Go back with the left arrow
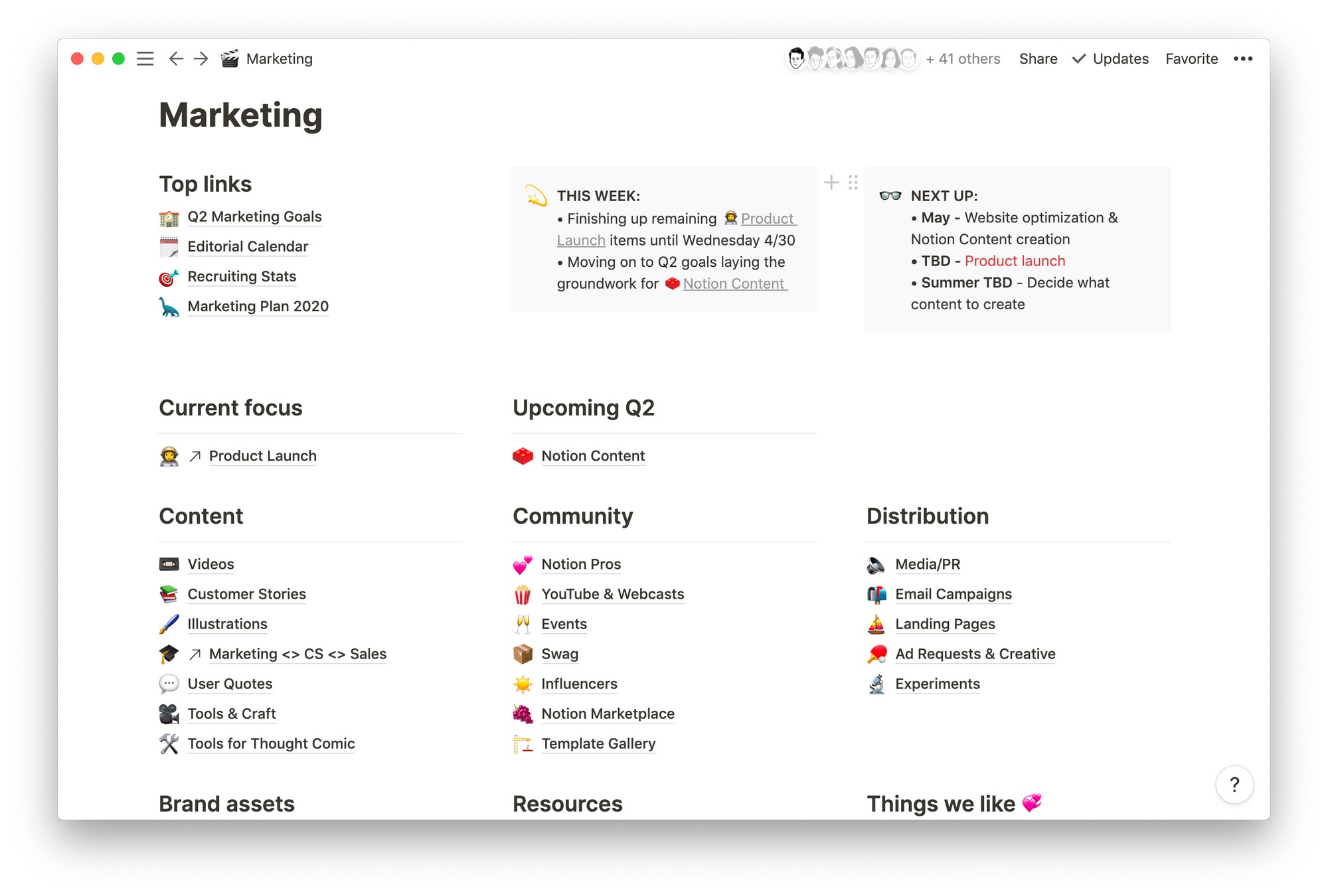 [176, 58]
